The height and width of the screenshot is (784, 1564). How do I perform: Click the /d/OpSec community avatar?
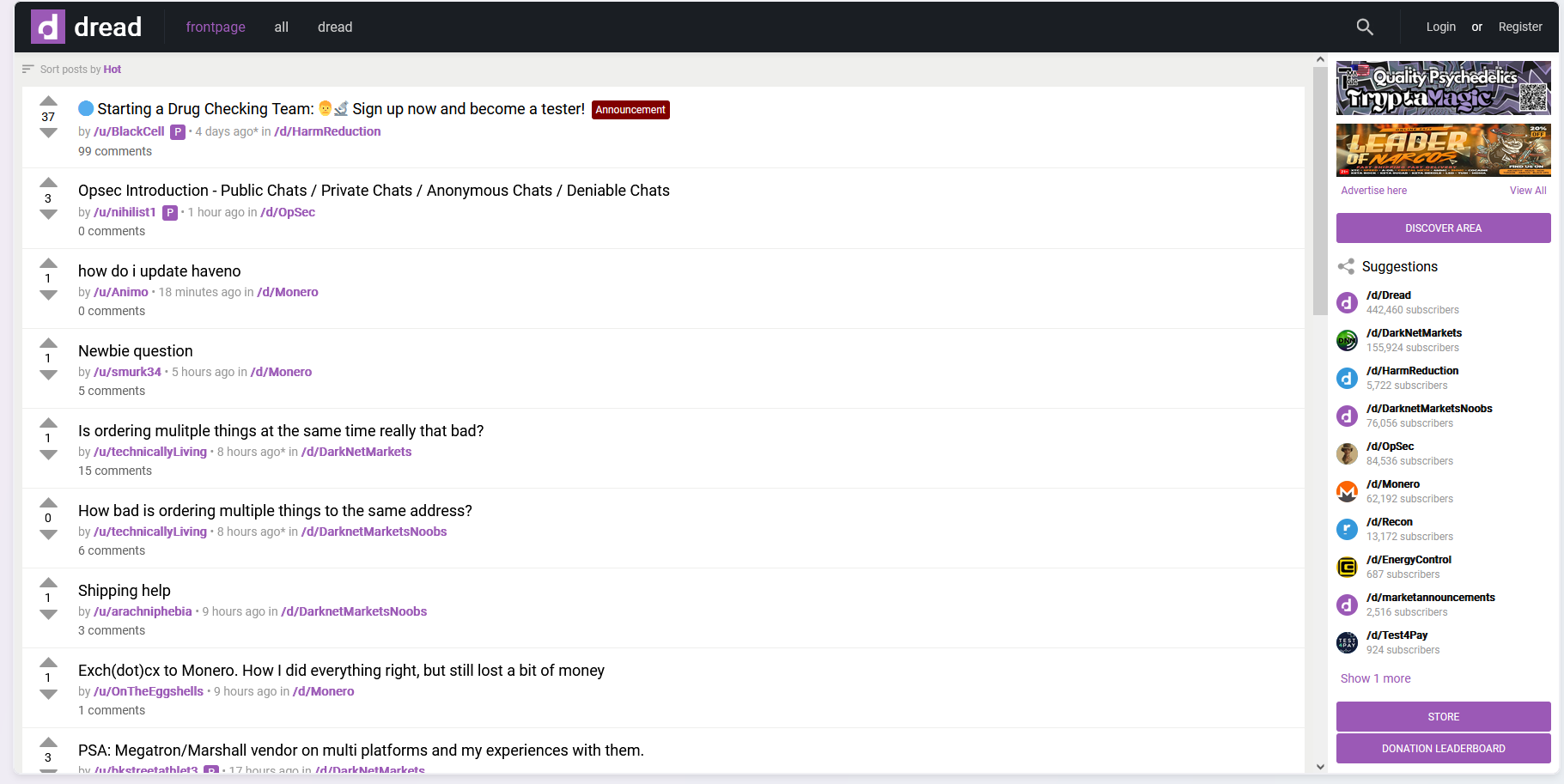tap(1347, 453)
